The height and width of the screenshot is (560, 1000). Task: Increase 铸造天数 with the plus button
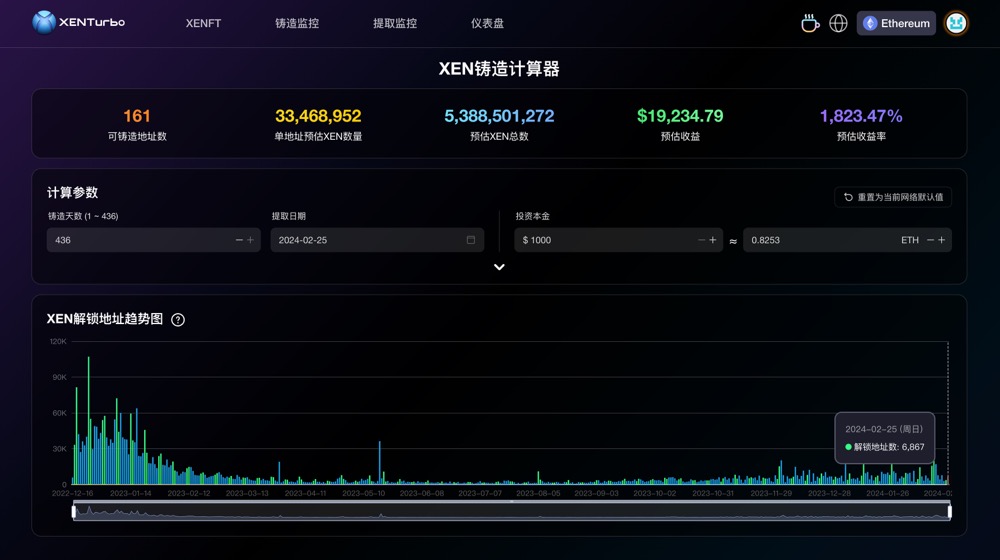[x=251, y=240]
